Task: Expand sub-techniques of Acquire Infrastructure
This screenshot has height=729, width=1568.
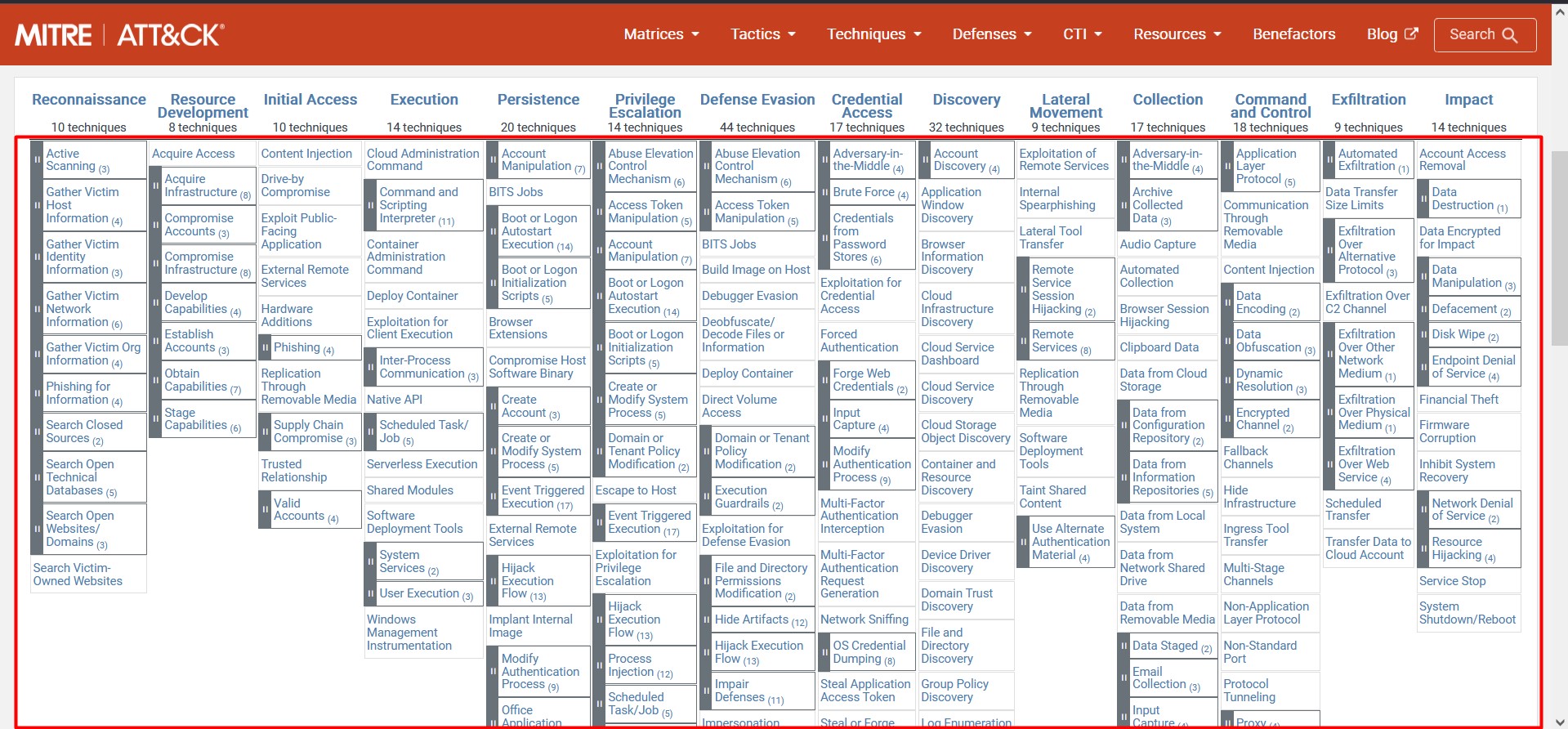Action: pyautogui.click(x=155, y=186)
